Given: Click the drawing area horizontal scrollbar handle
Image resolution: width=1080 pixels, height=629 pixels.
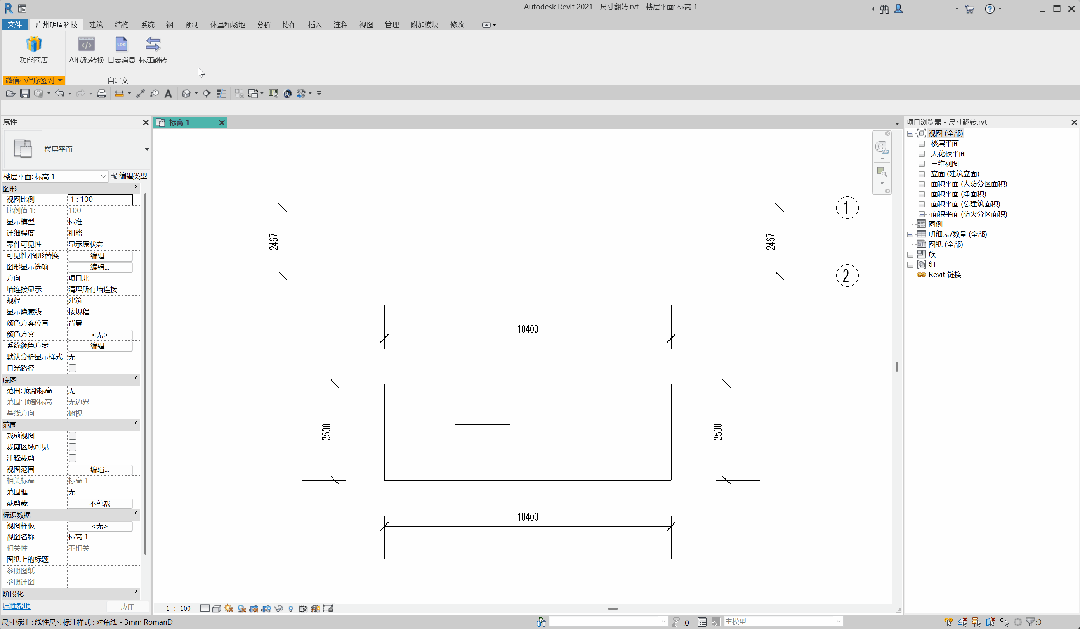Looking at the screenshot, I should [x=612, y=609].
